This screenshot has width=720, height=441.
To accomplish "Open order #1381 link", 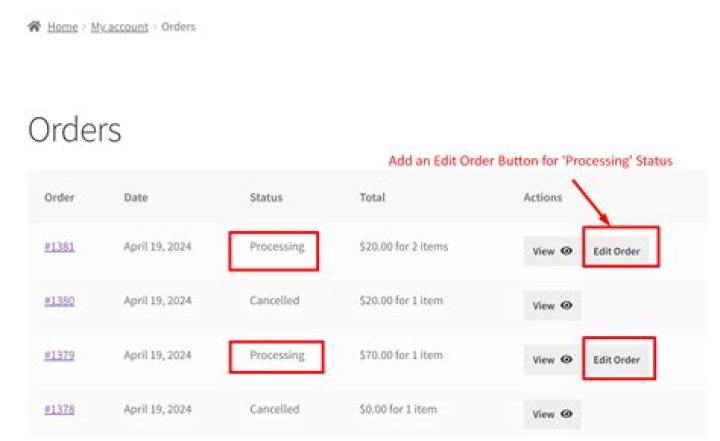I will pyautogui.click(x=59, y=247).
